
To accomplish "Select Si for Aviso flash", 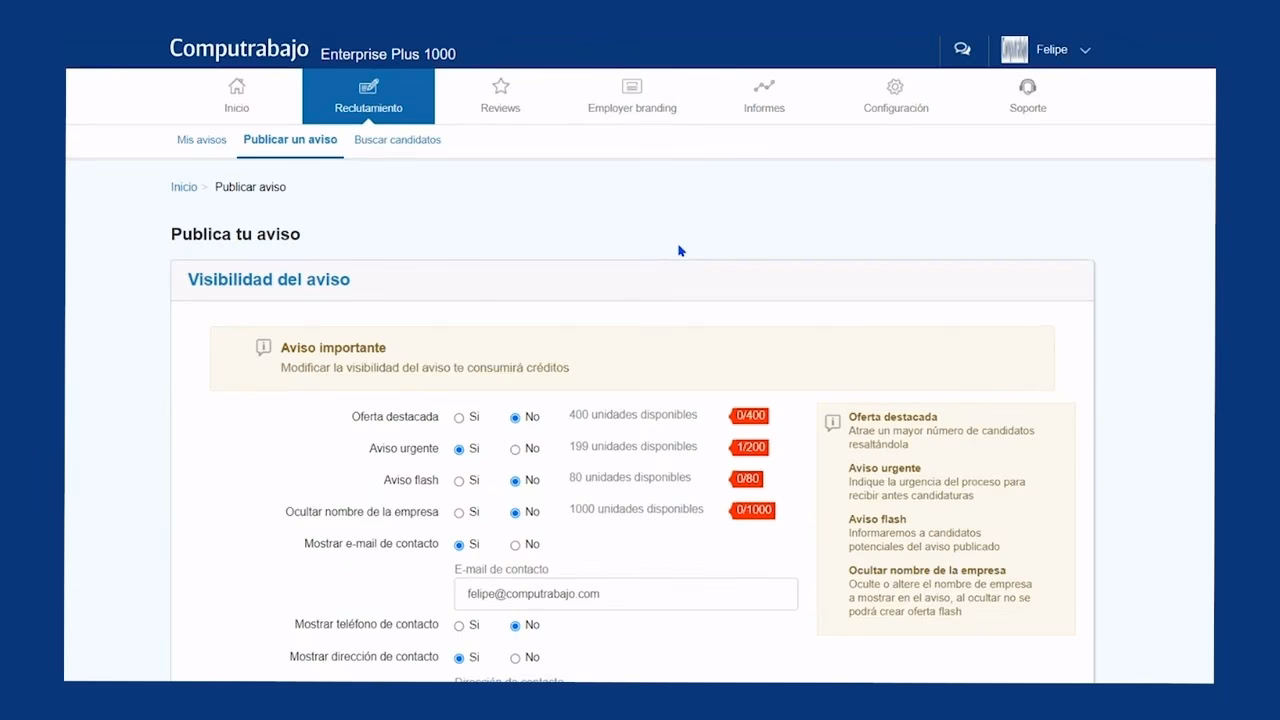I will (x=459, y=481).
